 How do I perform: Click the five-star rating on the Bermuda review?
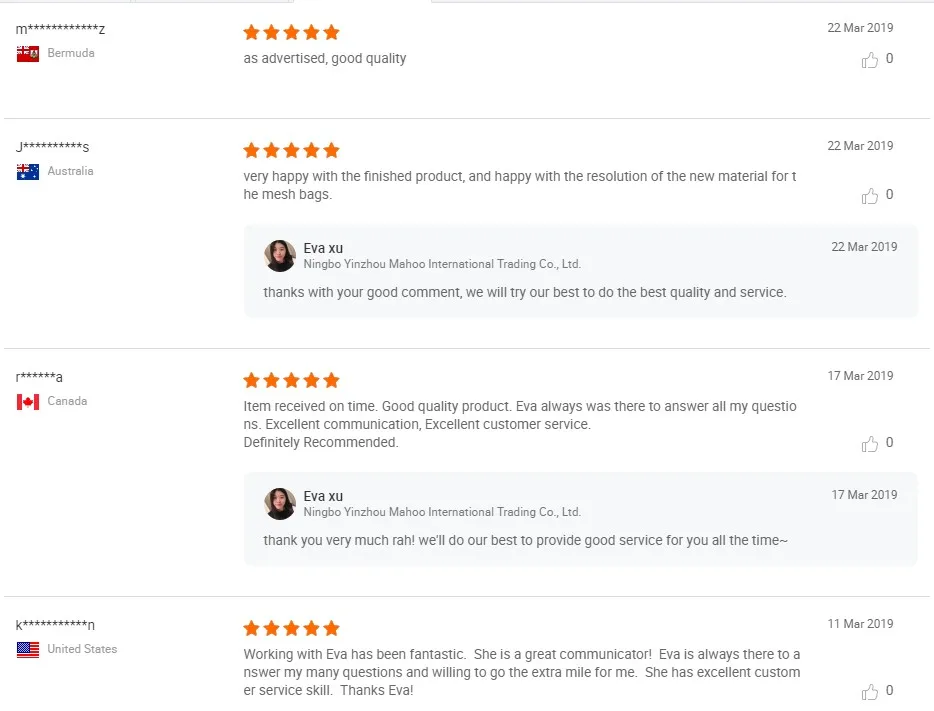[x=292, y=33]
